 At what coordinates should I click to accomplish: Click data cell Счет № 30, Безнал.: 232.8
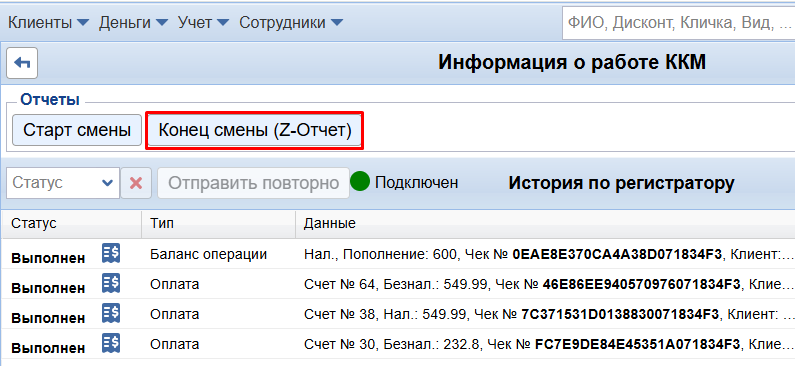click(x=545, y=344)
